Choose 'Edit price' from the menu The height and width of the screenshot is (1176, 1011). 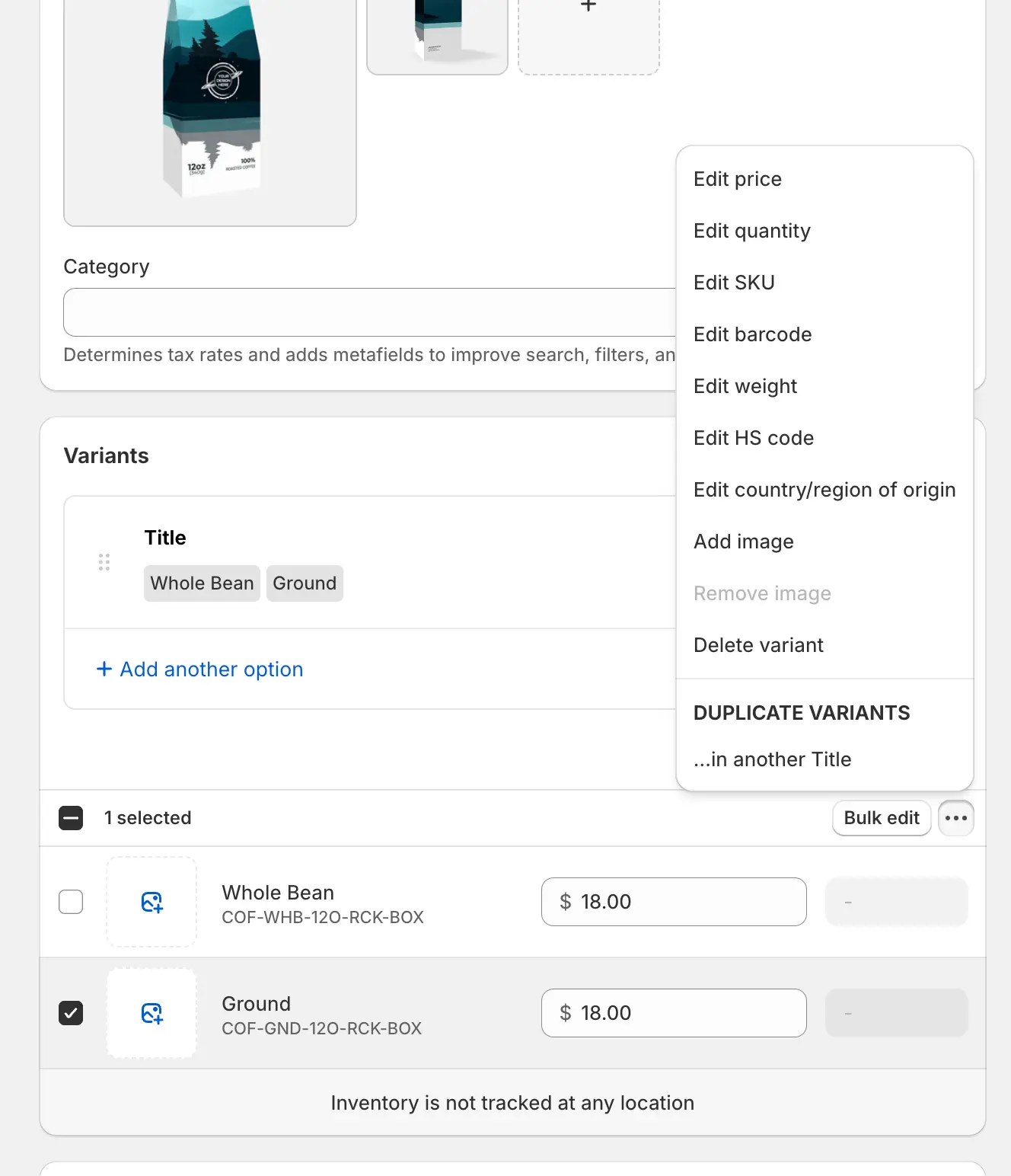pos(738,179)
